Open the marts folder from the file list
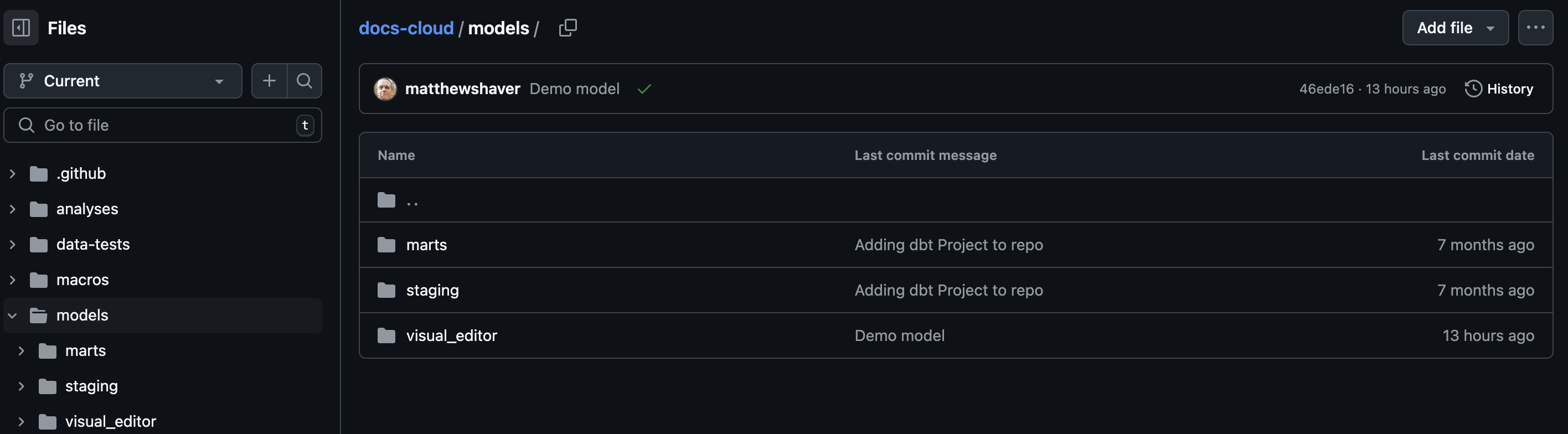The height and width of the screenshot is (434, 1568). [x=427, y=245]
